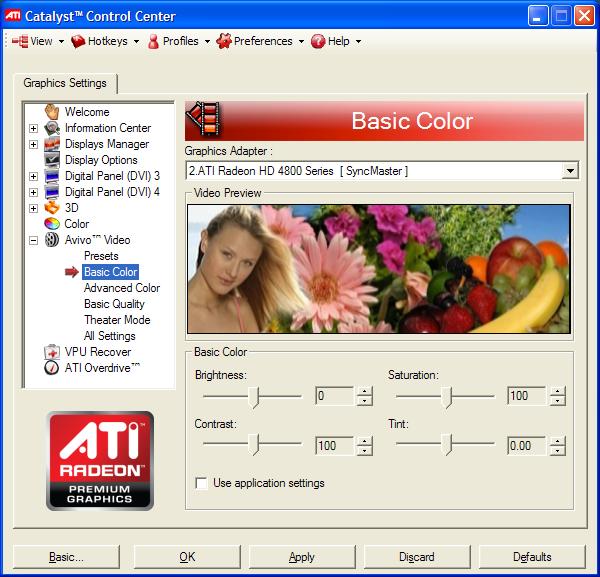Click the ATI Overdrive gauge icon
Viewport: 600px width, 577px height.
(52, 368)
